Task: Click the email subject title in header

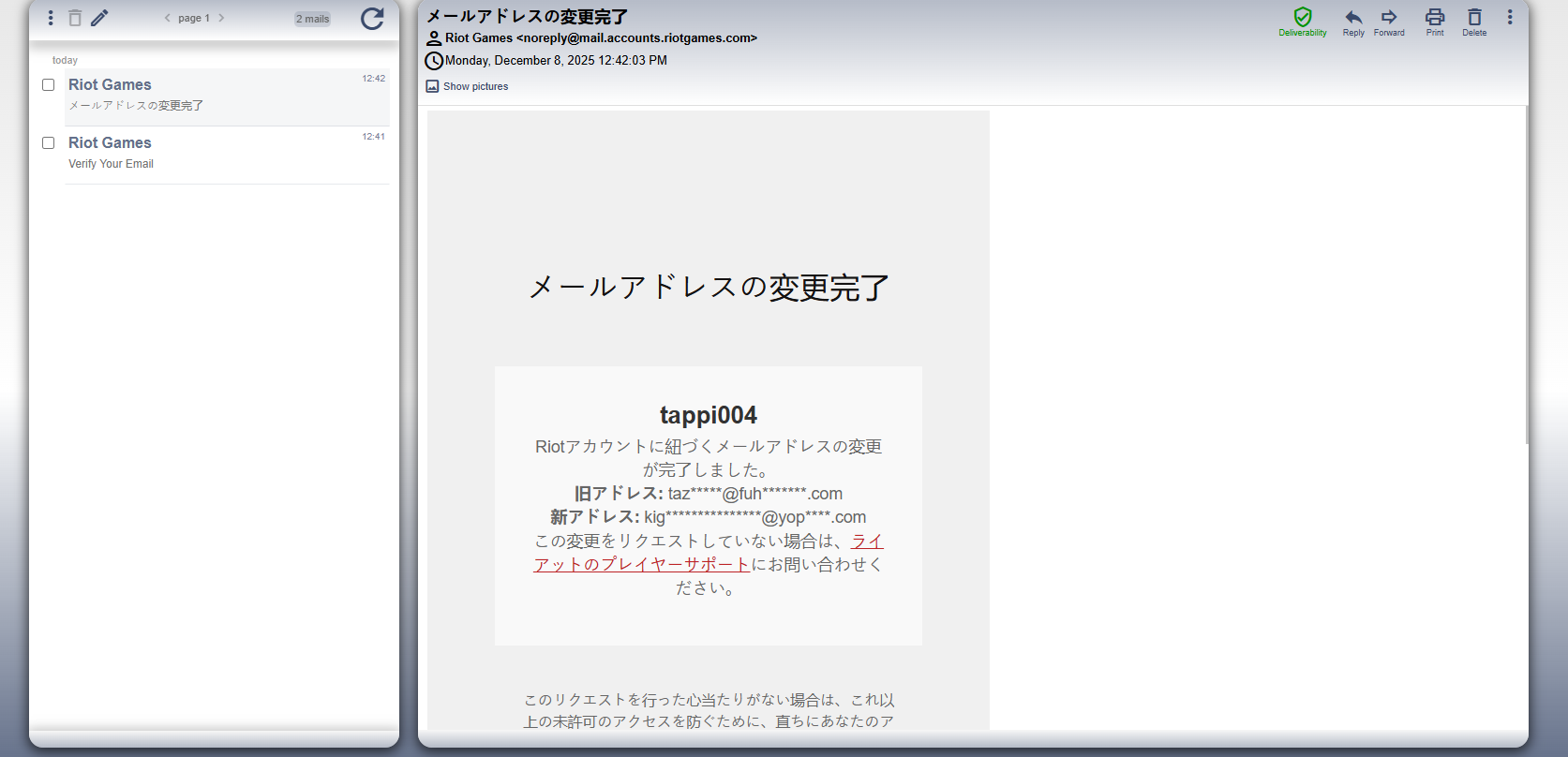Action: pyautogui.click(x=528, y=17)
